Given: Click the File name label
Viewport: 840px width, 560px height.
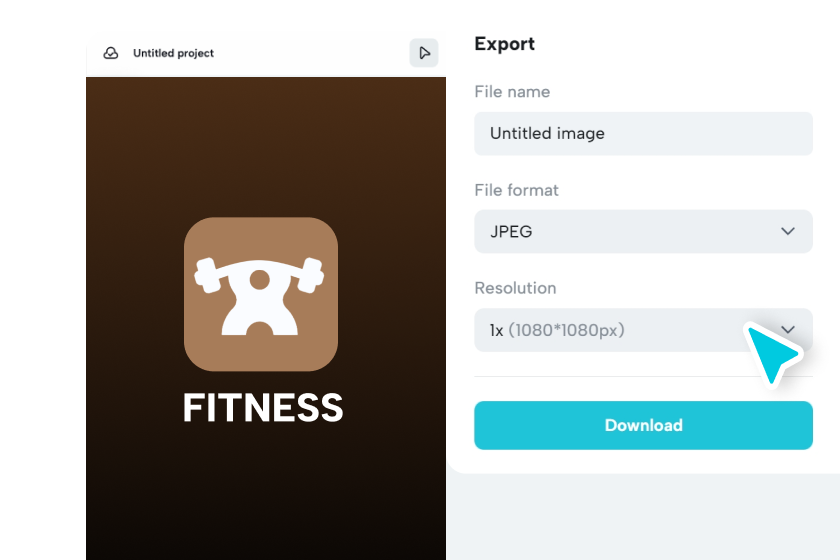Looking at the screenshot, I should tap(512, 92).
